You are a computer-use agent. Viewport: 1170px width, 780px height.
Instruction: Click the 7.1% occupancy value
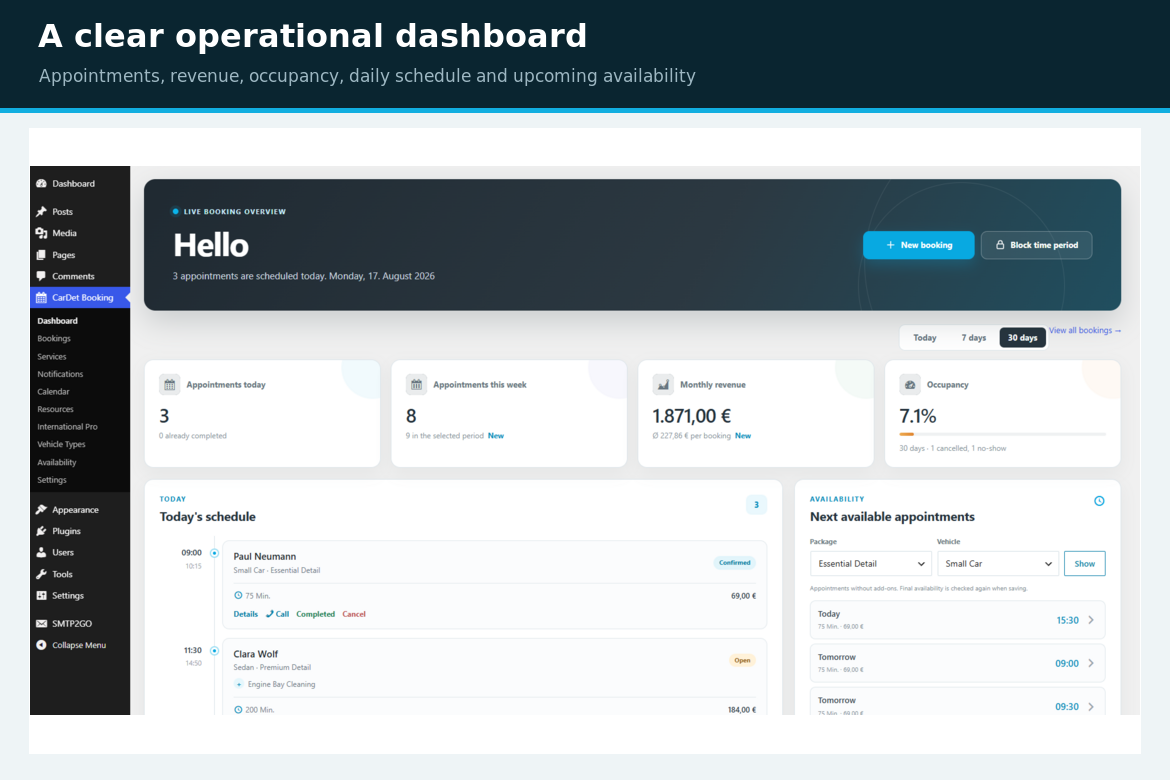click(918, 416)
